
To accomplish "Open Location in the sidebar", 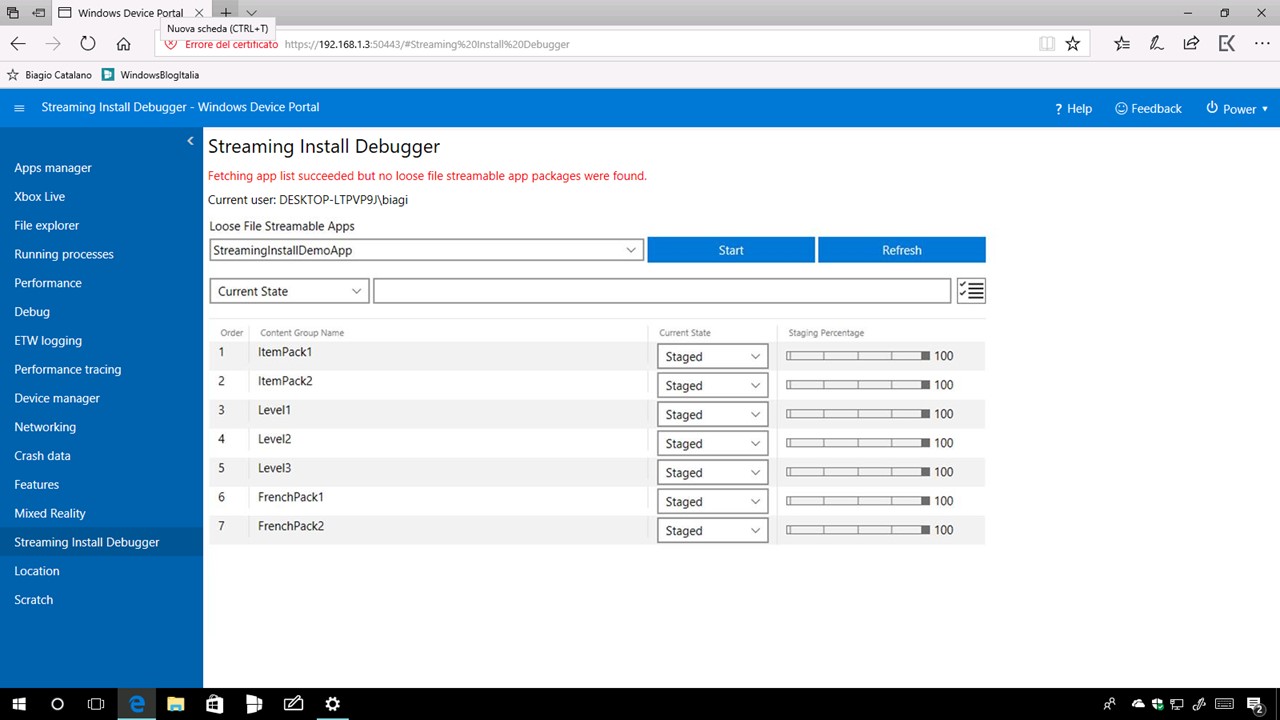I will point(37,571).
